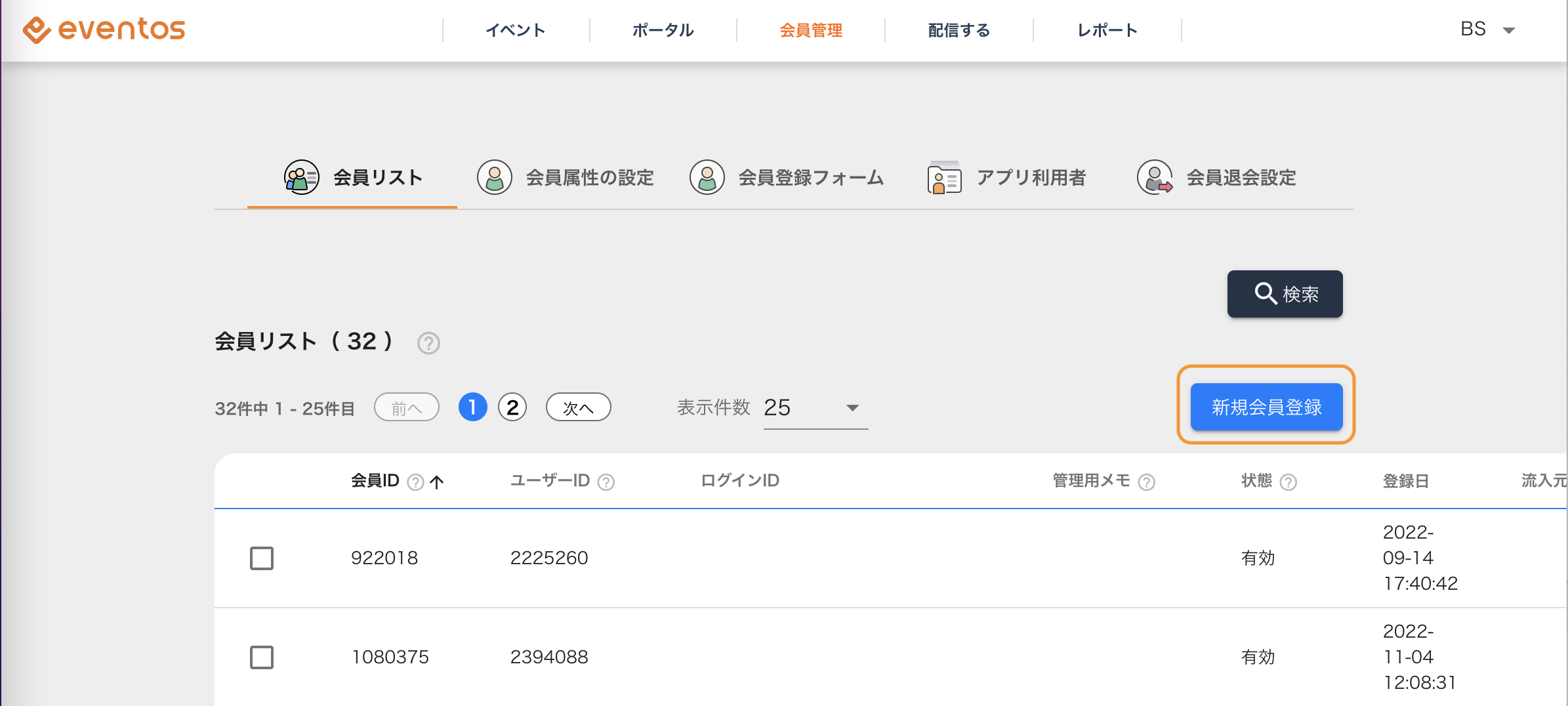1568x706 pixels.
Task: Open the レポート menu
Action: 1107,30
